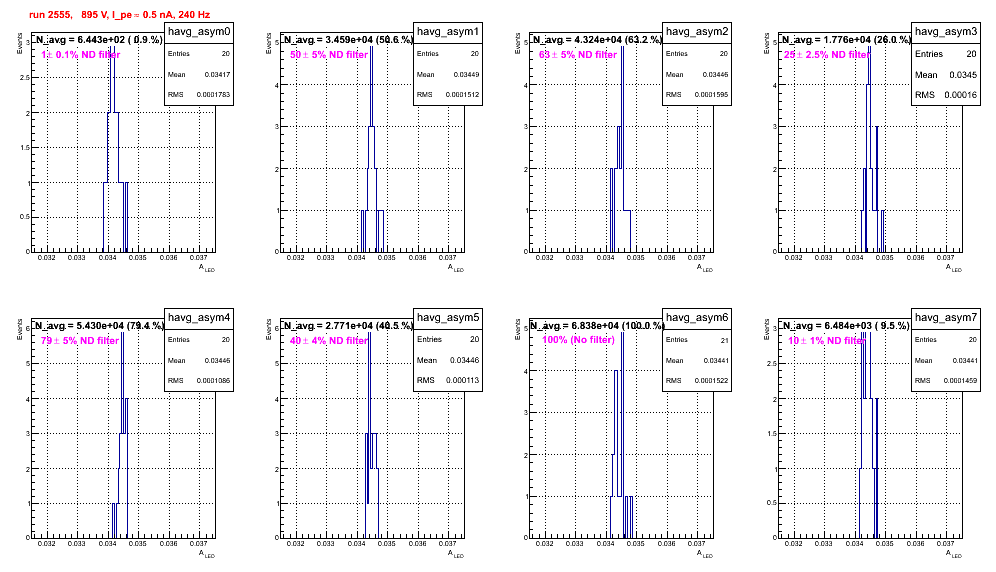Image resolution: width=996 pixels, height=572 pixels.
Task: Click the N_avg = 4.324e+04 label
Action: (x=597, y=39)
